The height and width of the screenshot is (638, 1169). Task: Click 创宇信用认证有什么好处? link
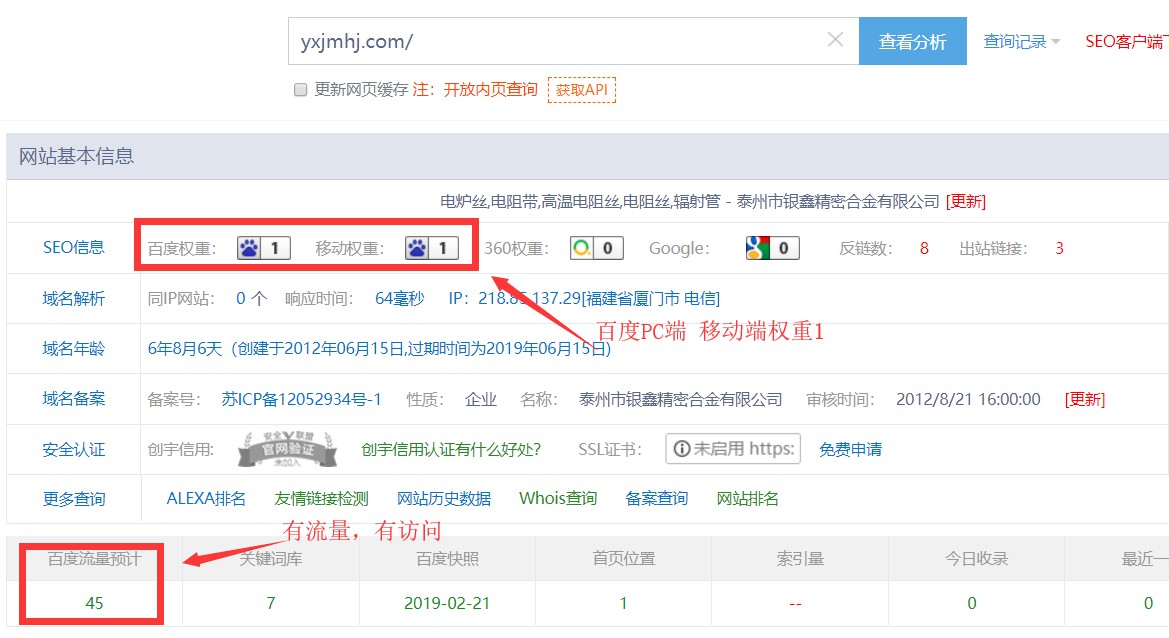point(451,449)
